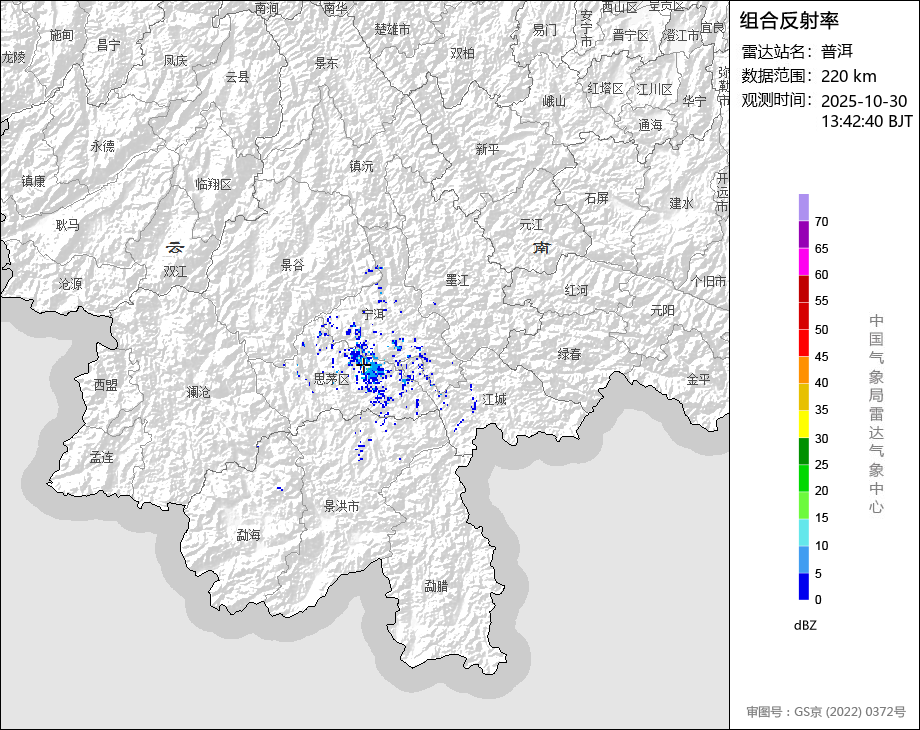Image resolution: width=920 pixels, height=730 pixels.
Task: Click the 13:42:40 BJT timestamp
Action: pos(867,121)
